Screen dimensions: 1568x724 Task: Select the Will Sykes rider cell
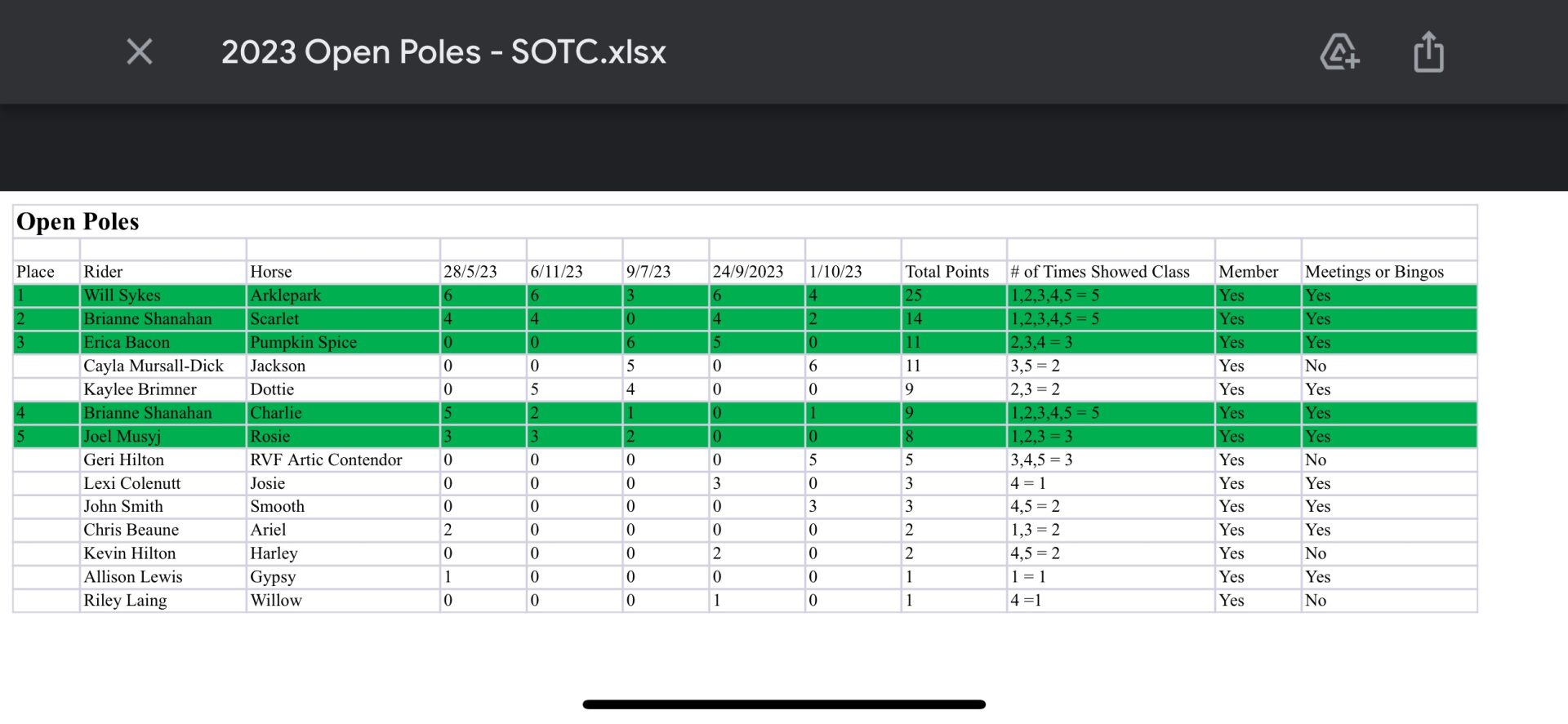point(163,295)
